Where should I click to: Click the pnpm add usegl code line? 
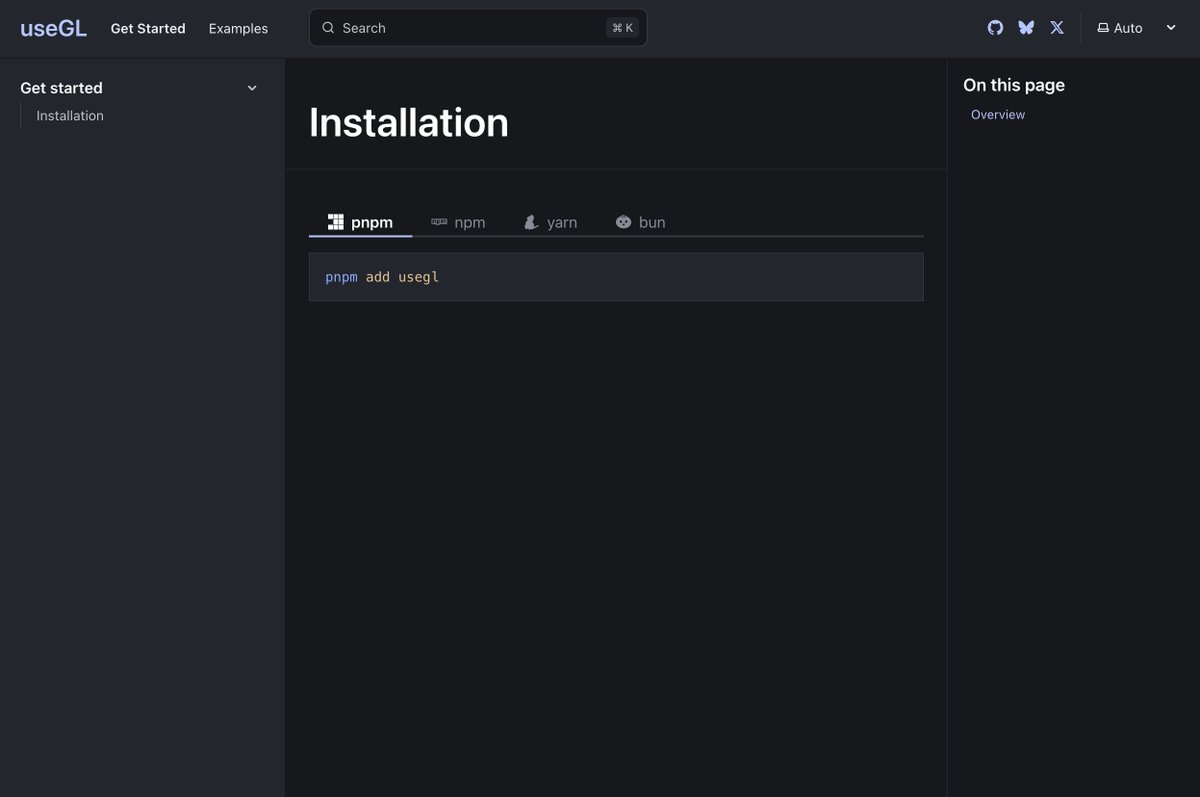tap(382, 277)
